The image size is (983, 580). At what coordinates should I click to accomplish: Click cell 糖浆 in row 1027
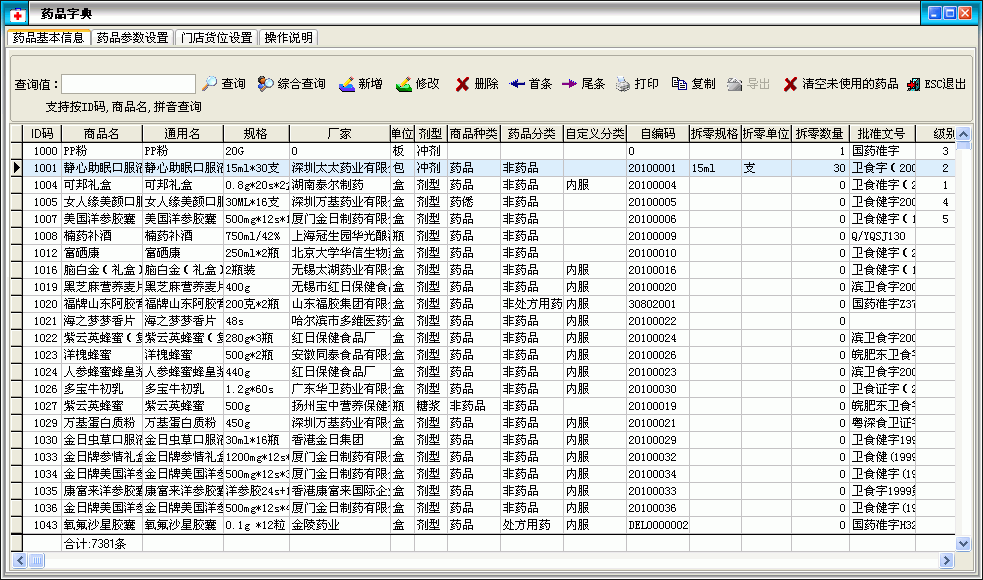[x=430, y=406]
